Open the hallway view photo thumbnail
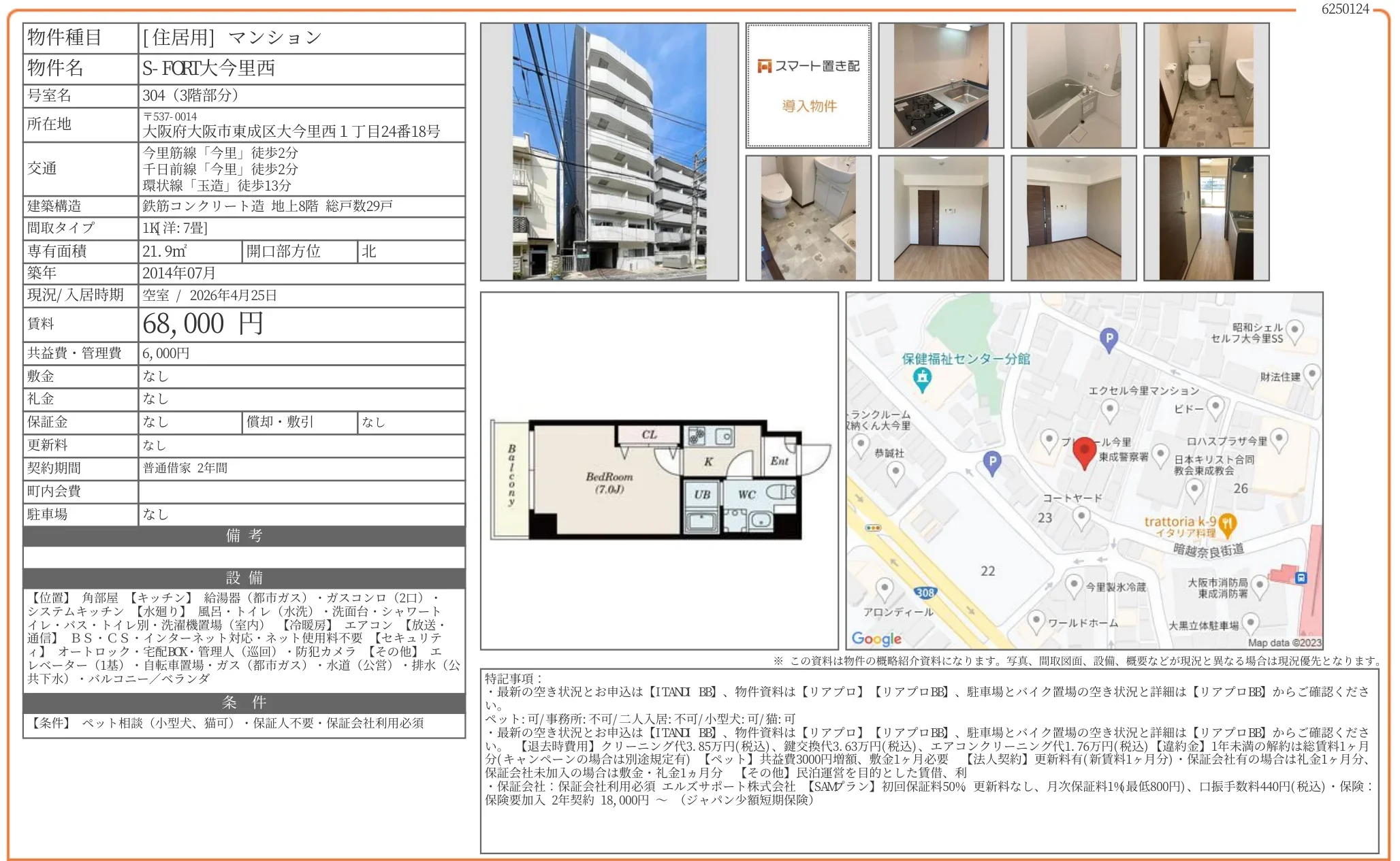The height and width of the screenshot is (861, 1400). point(1206,218)
